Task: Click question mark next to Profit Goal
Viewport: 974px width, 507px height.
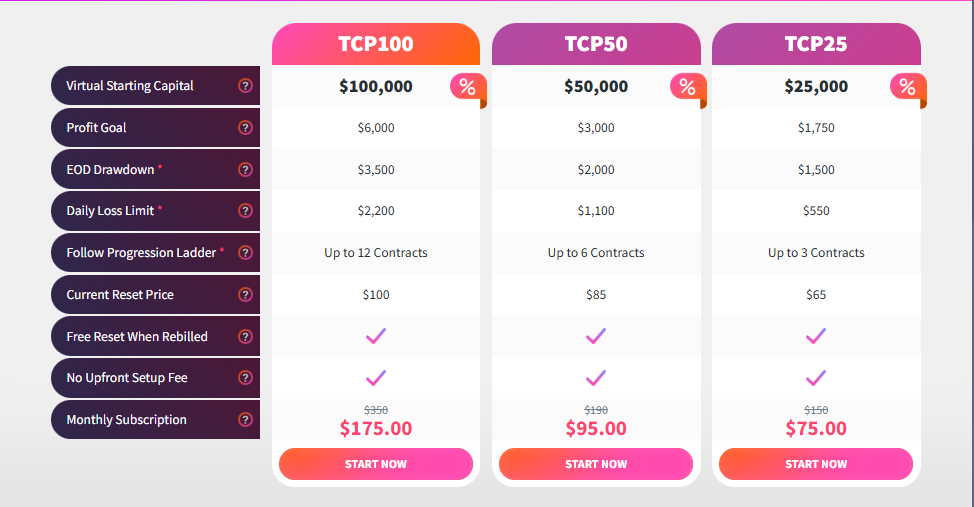Action: click(x=245, y=128)
